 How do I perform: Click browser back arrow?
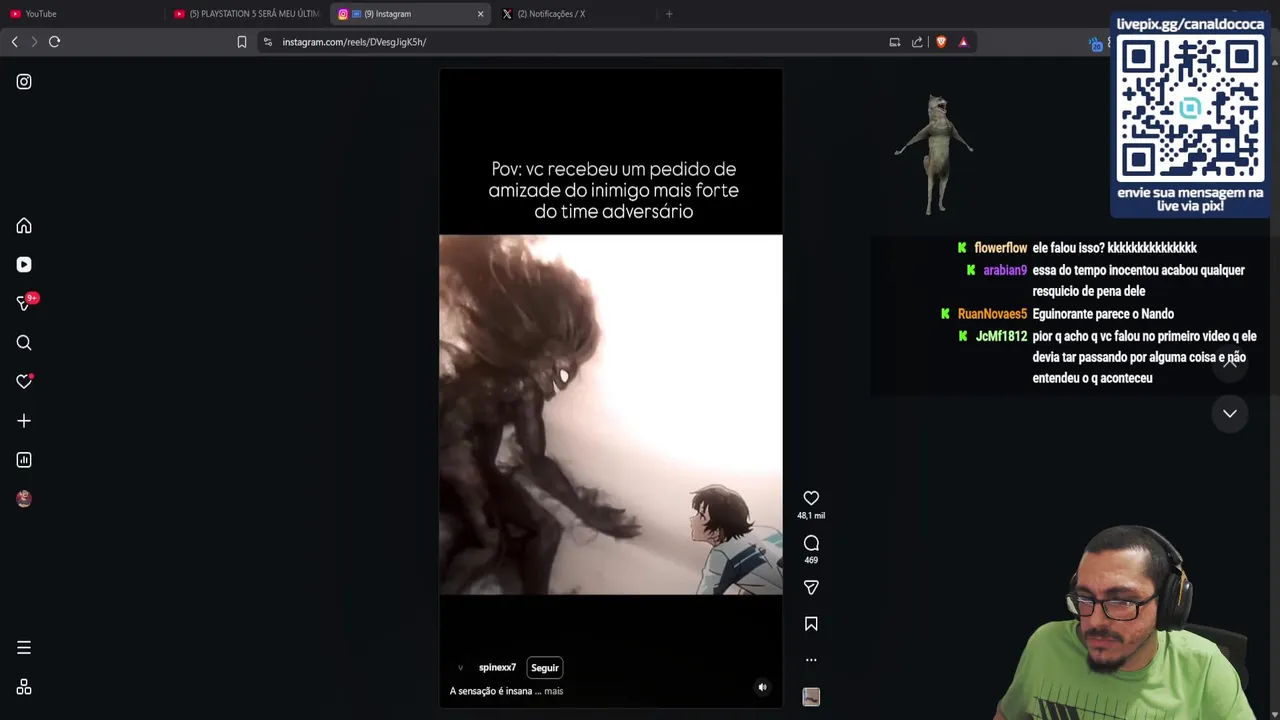14,42
